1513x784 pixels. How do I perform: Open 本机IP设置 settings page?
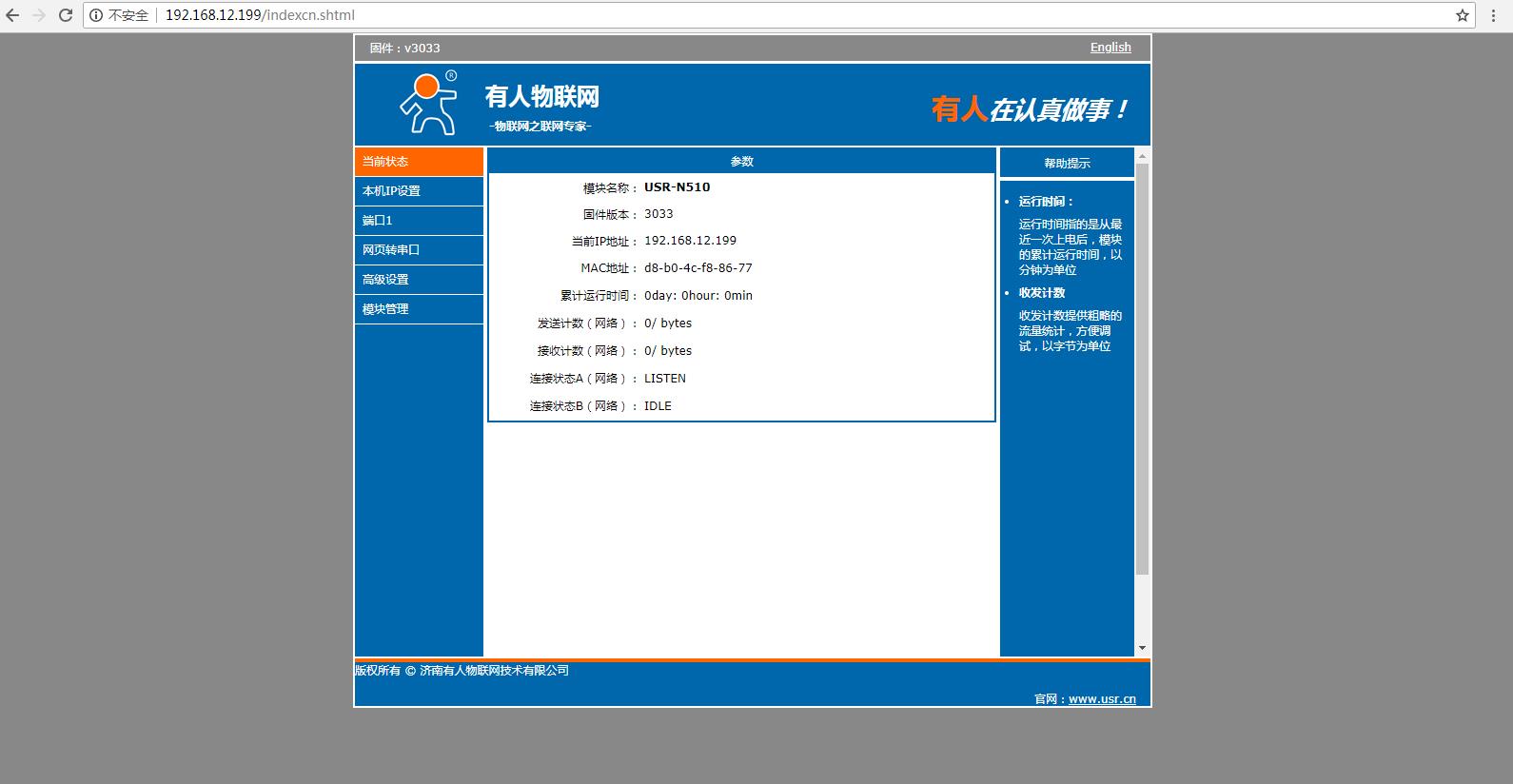pyautogui.click(x=419, y=191)
